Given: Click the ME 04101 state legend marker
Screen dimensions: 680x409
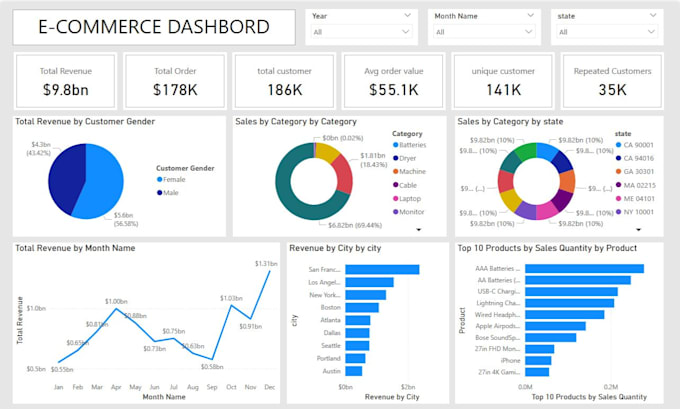Looking at the screenshot, I should point(618,199).
